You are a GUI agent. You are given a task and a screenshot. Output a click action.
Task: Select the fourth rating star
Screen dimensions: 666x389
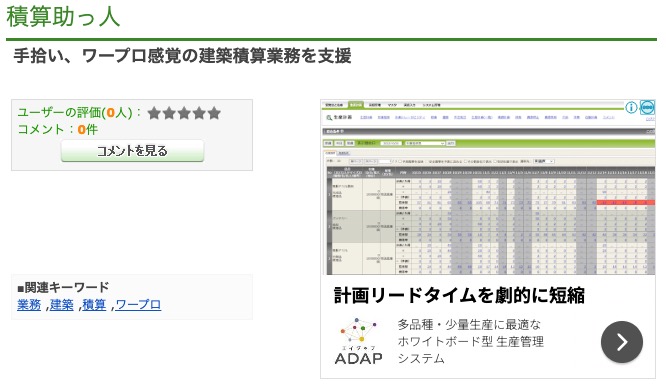199,113
